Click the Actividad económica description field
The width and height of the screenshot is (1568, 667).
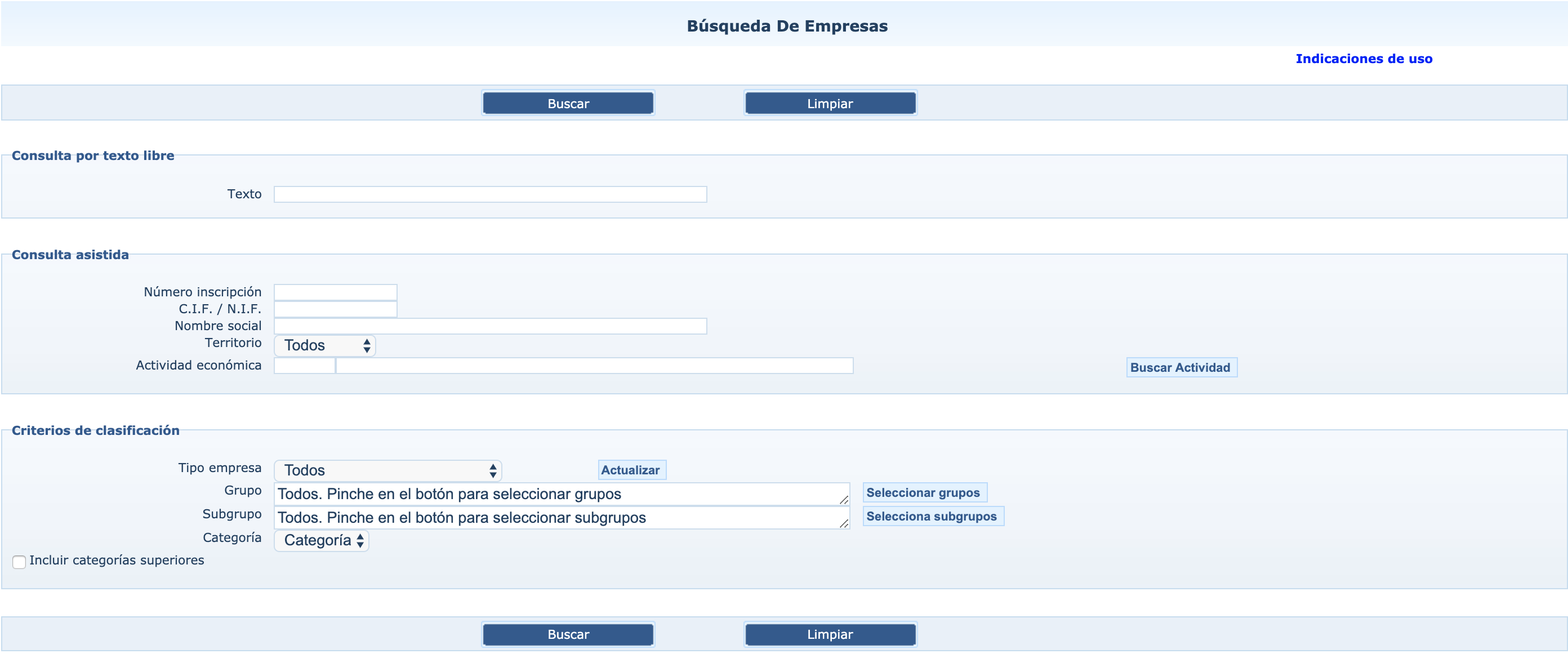594,366
